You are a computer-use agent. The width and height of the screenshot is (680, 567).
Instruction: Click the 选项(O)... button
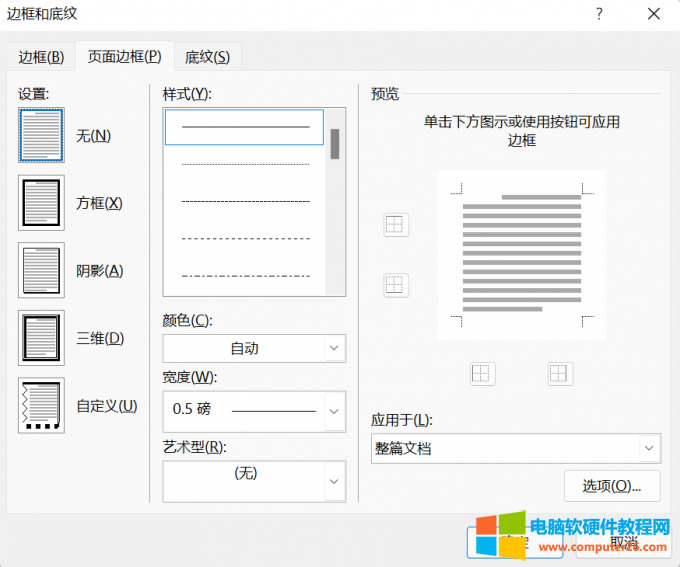(611, 486)
